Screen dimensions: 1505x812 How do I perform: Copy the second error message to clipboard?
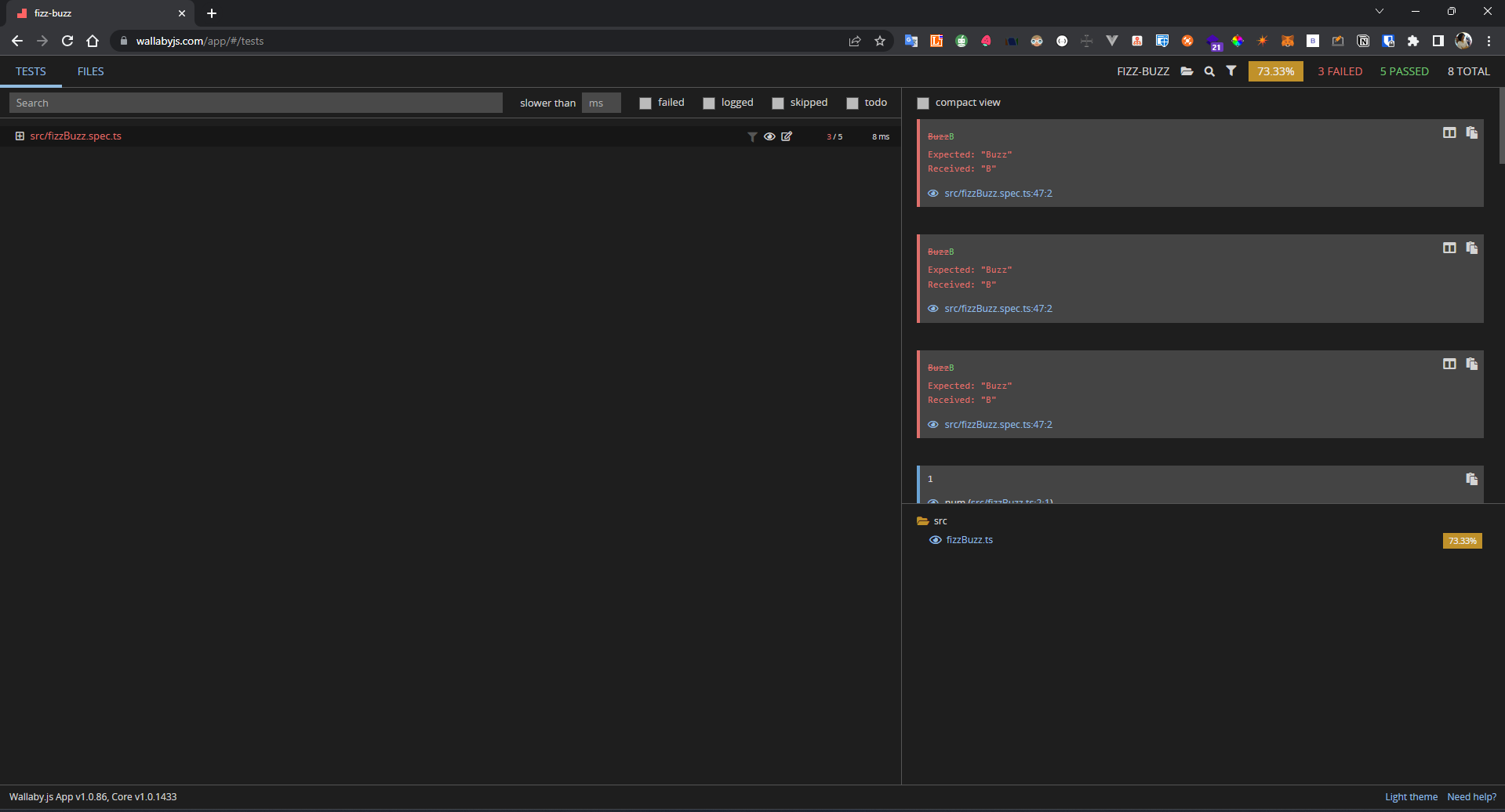[1471, 248]
